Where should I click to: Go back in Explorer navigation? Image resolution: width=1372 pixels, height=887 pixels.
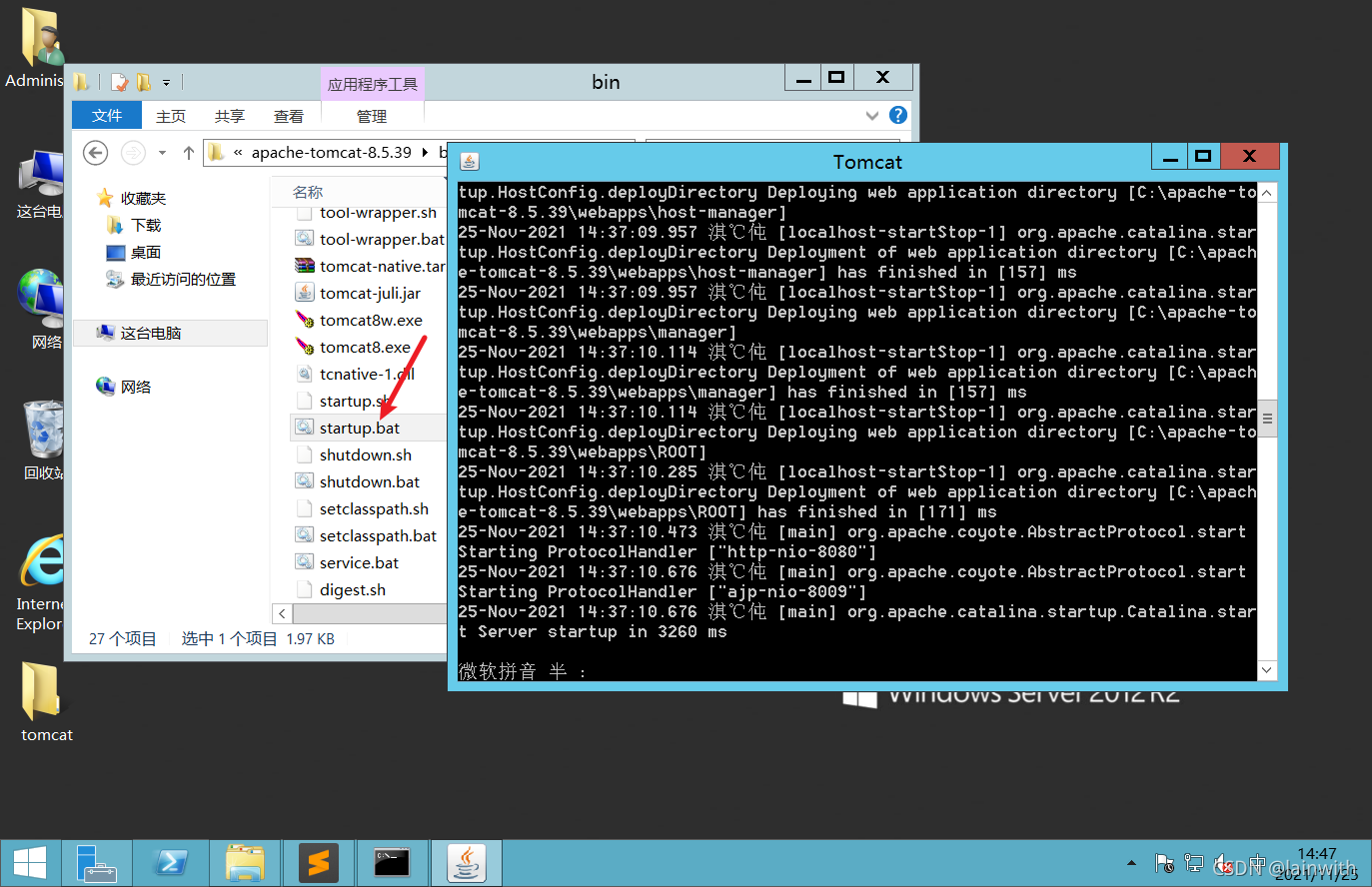[95, 153]
